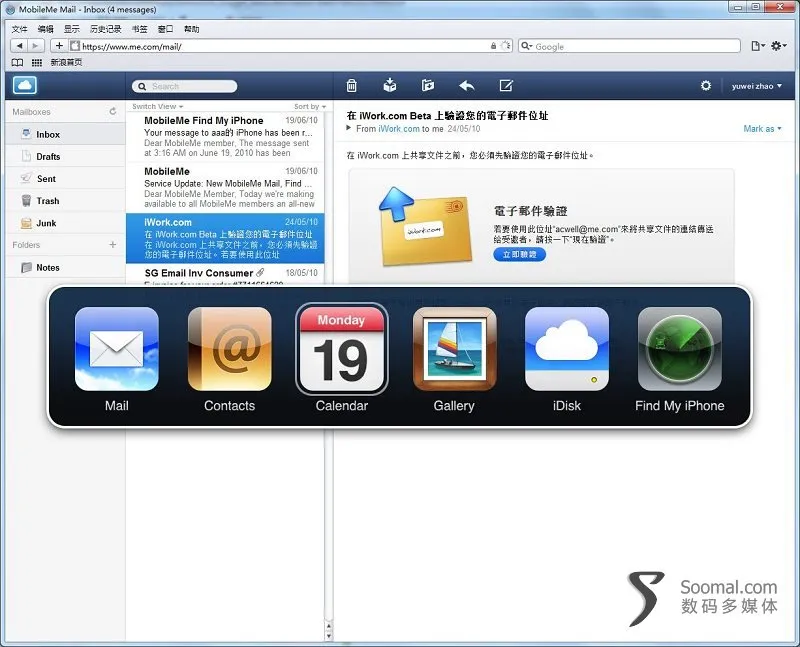Click the 立即驗證 verify button
This screenshot has width=800, height=647.
[x=519, y=254]
